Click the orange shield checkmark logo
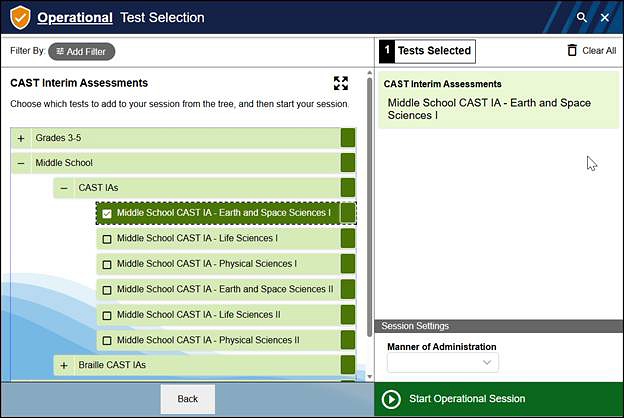The image size is (624, 418). (x=20, y=17)
